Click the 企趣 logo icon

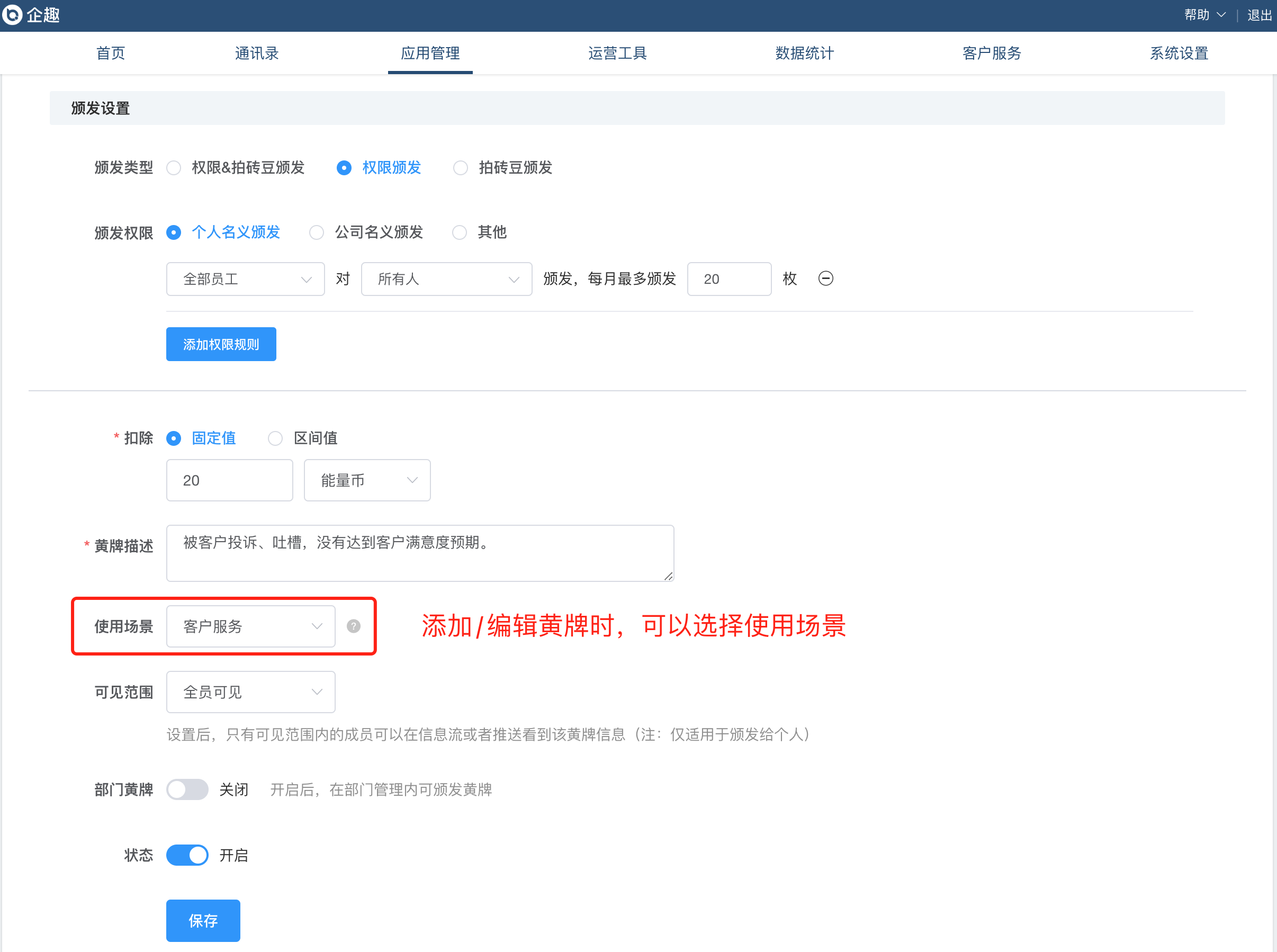pyautogui.click(x=12, y=14)
